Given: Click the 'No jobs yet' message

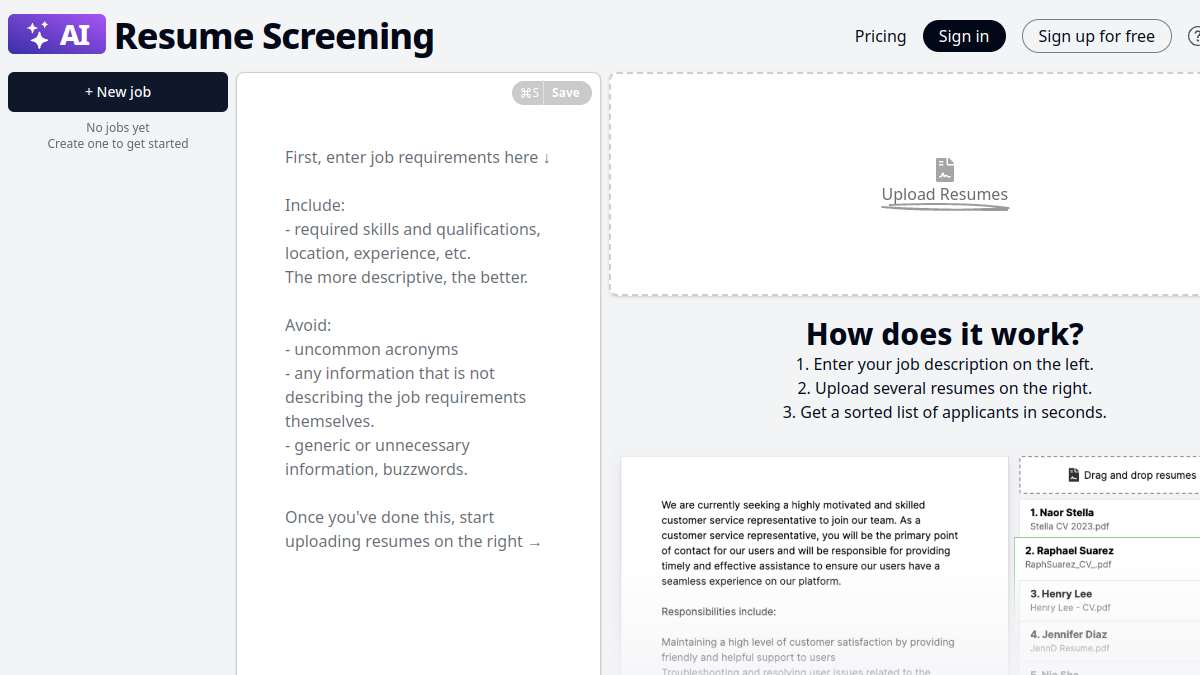Looking at the screenshot, I should [x=118, y=128].
